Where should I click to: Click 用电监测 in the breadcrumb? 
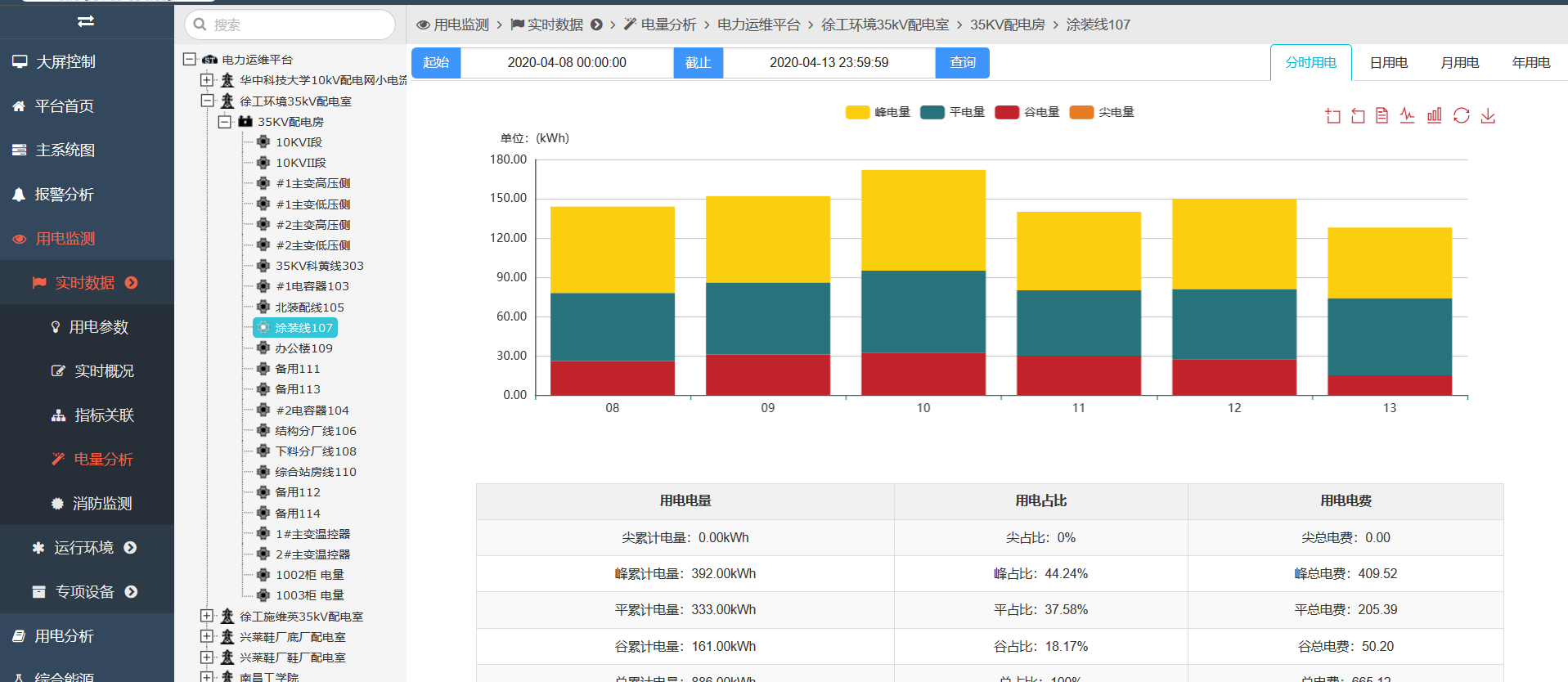coord(461,25)
